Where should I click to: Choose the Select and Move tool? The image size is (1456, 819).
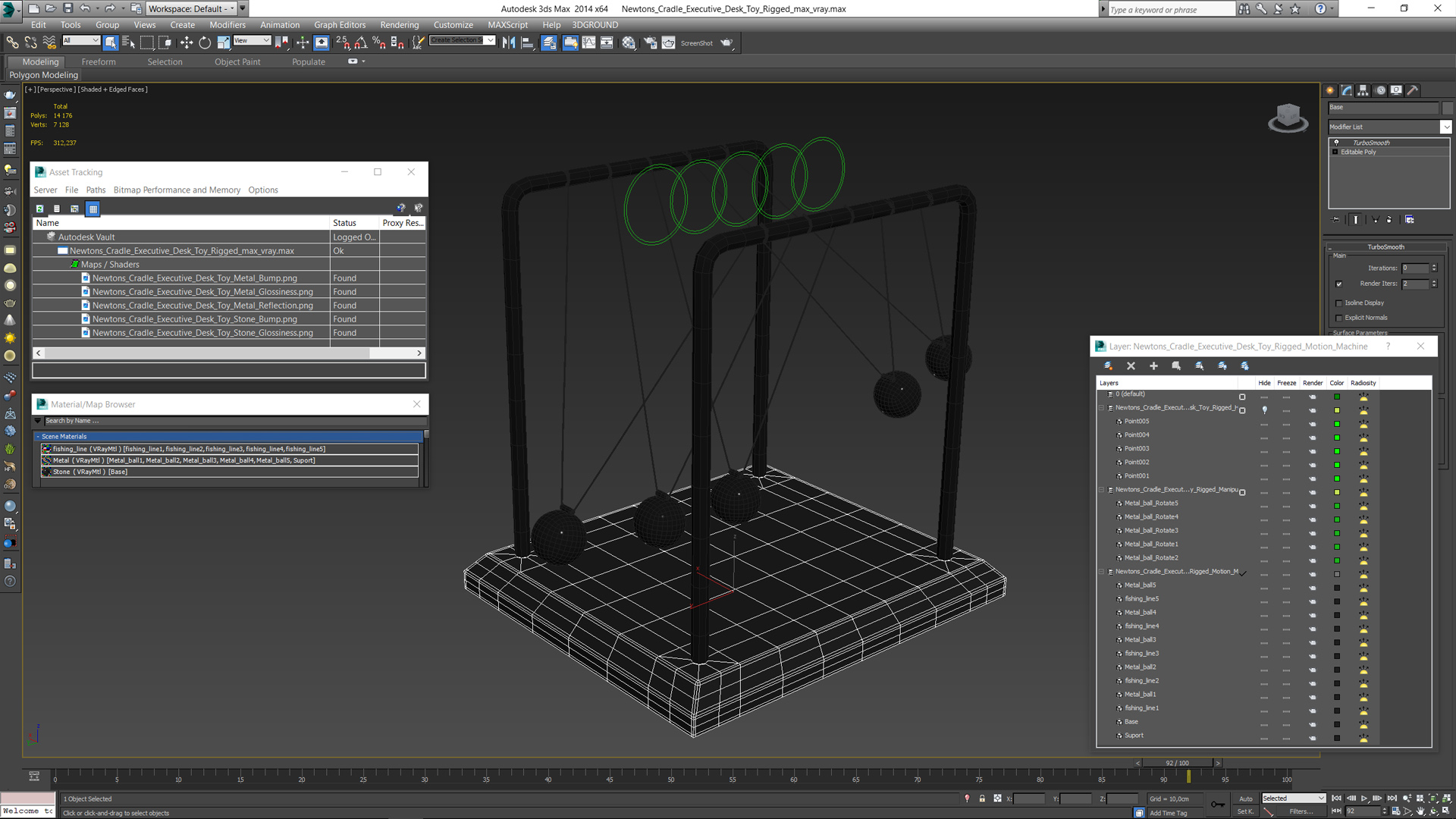pos(187,42)
